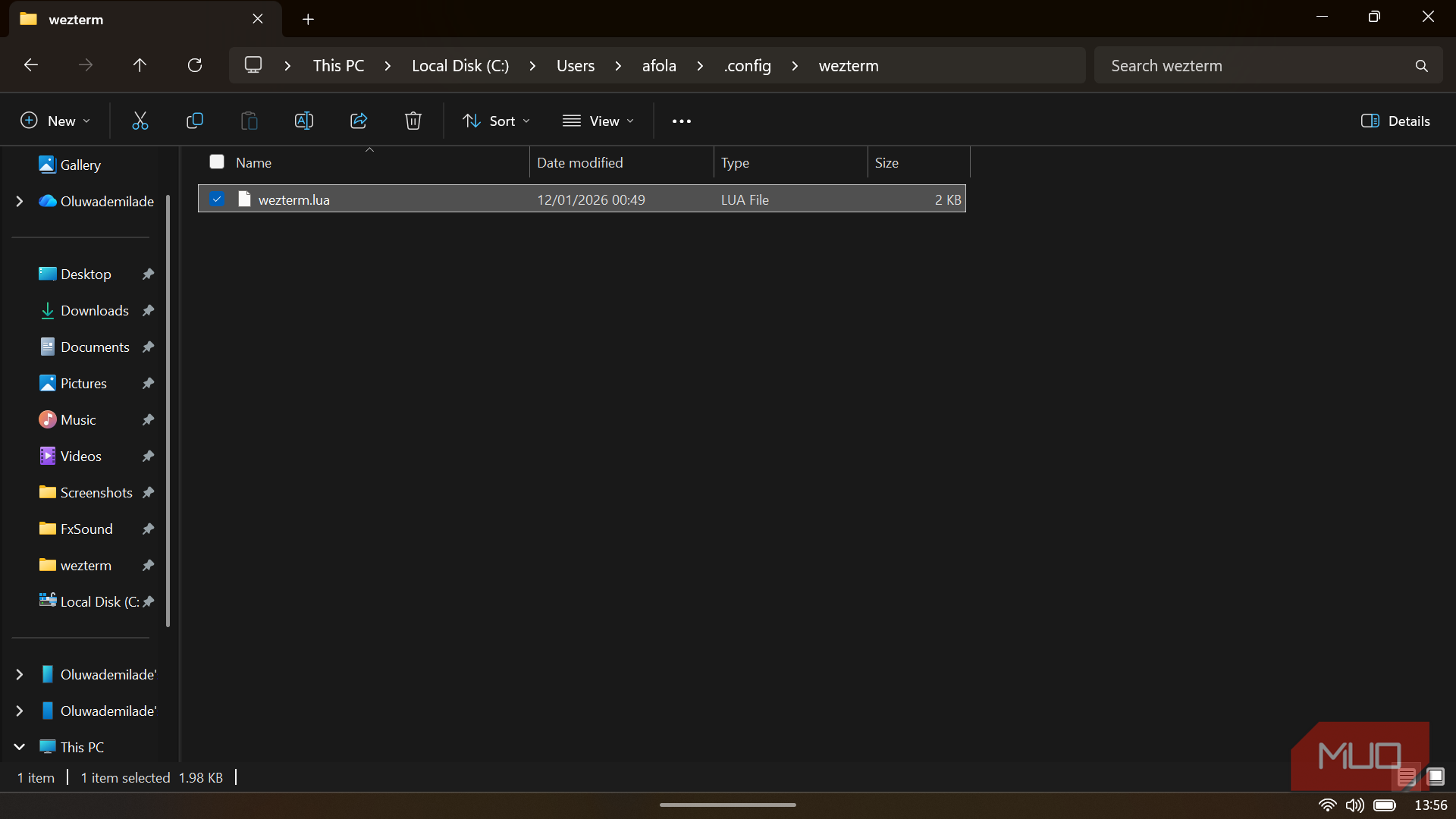Click the search magnifier icon
The height and width of the screenshot is (819, 1456).
[x=1422, y=66]
